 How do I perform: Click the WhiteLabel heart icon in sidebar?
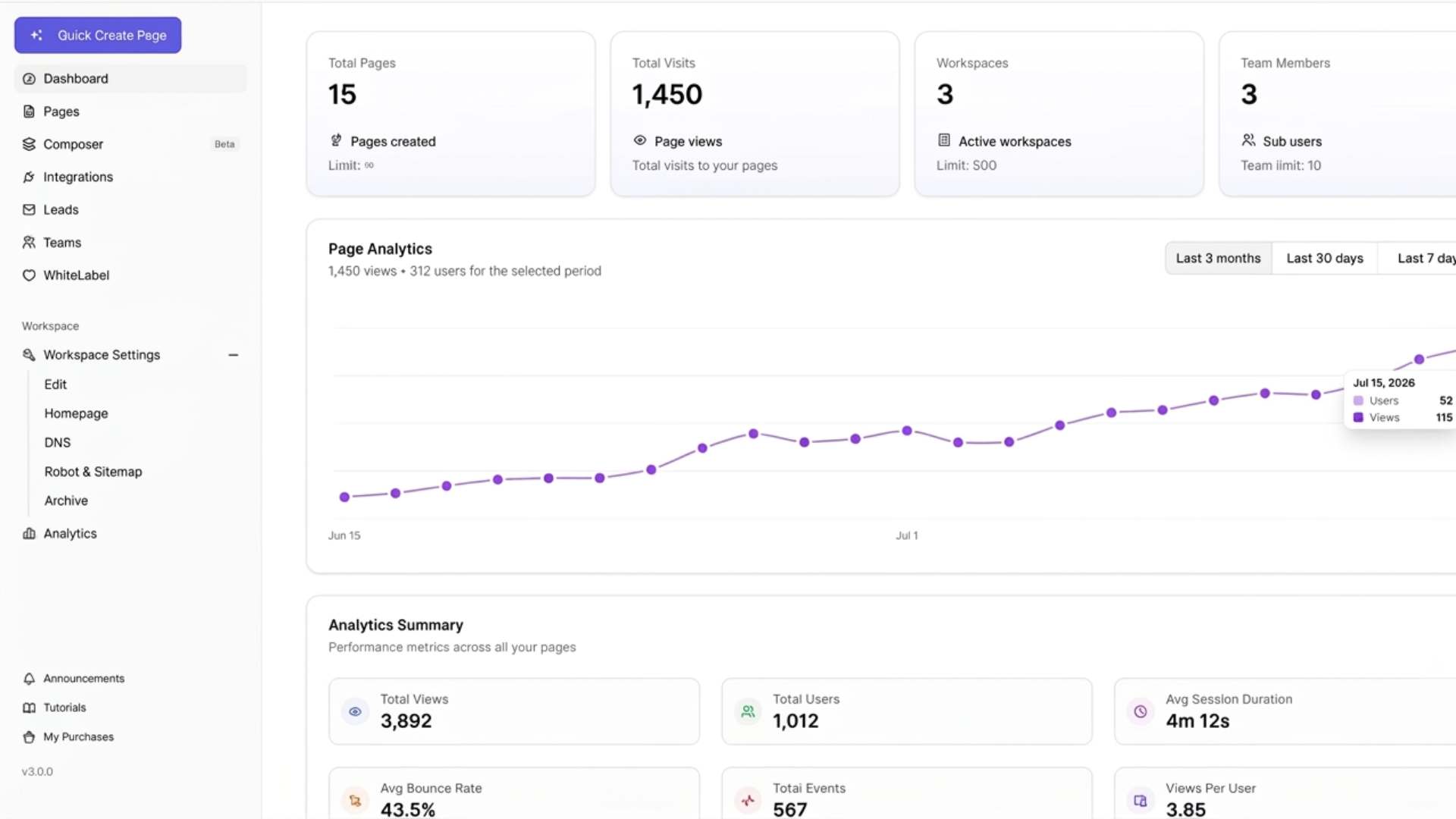point(29,275)
